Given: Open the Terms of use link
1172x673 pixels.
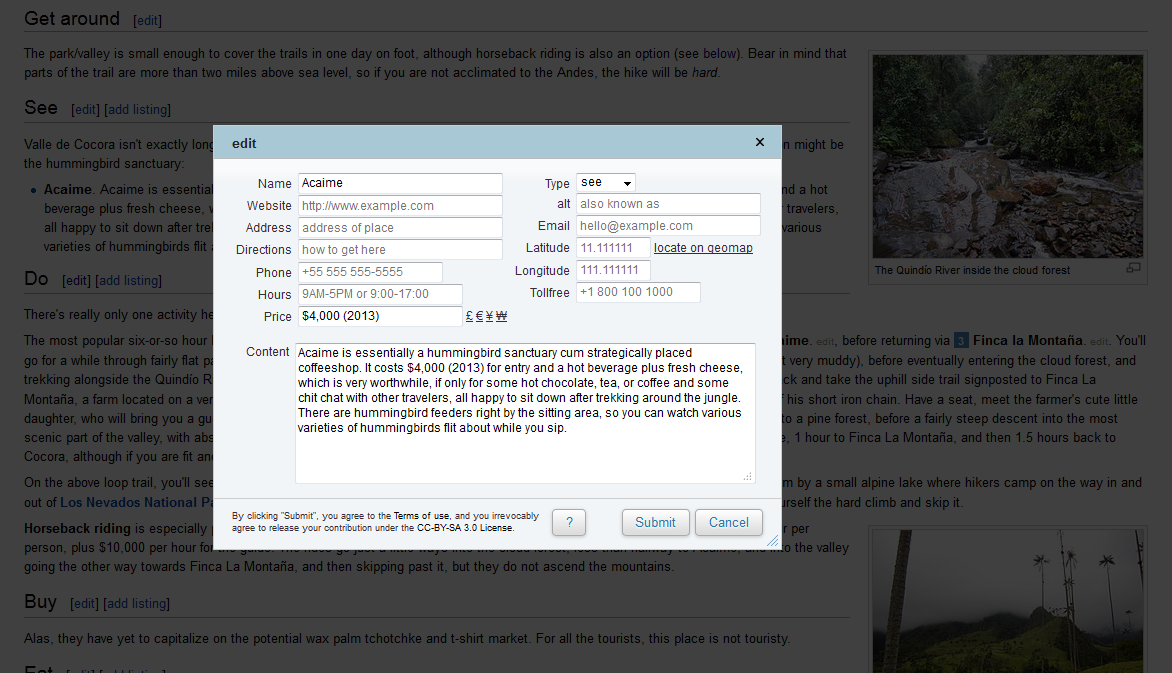Looking at the screenshot, I should 421,516.
